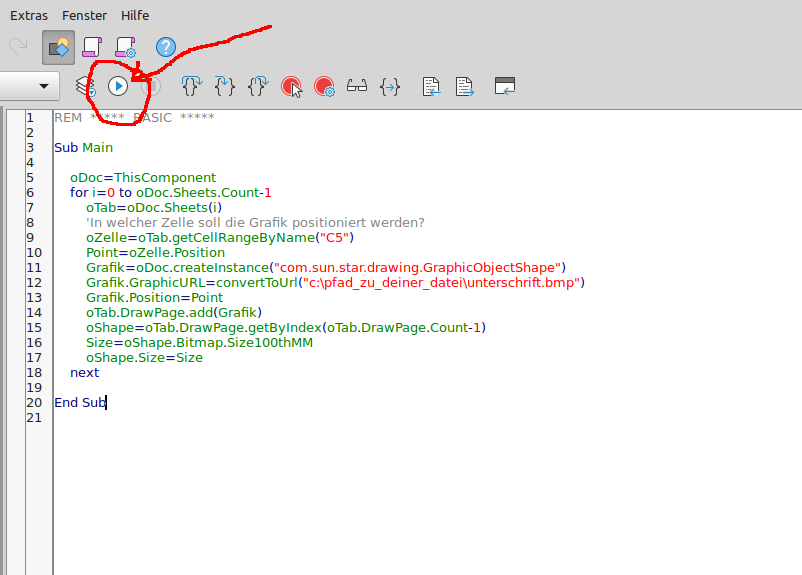Image resolution: width=802 pixels, height=575 pixels.
Task: Click Insert BASIC Source document icon
Action: (x=431, y=86)
